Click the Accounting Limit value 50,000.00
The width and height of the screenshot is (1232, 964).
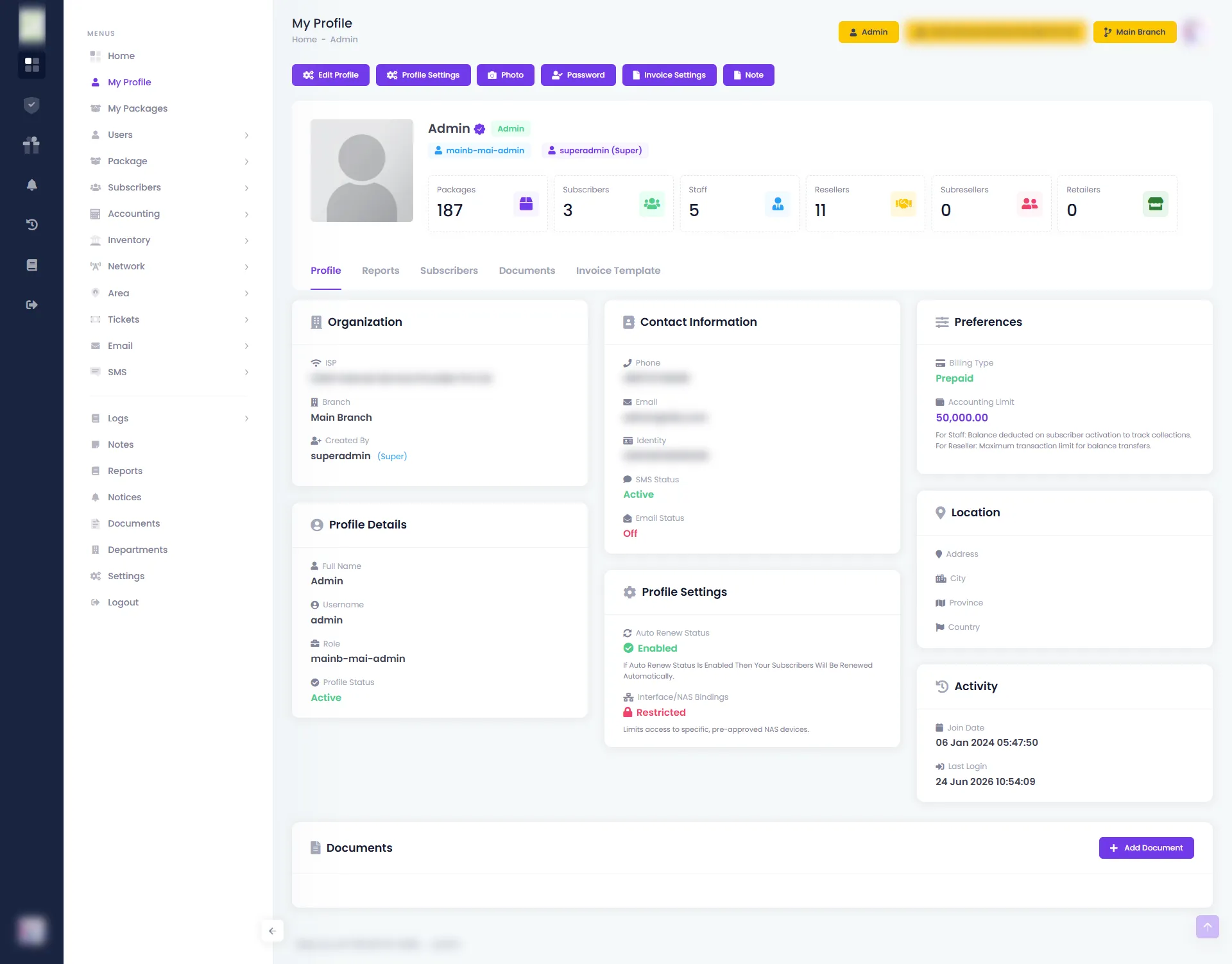pyautogui.click(x=961, y=418)
